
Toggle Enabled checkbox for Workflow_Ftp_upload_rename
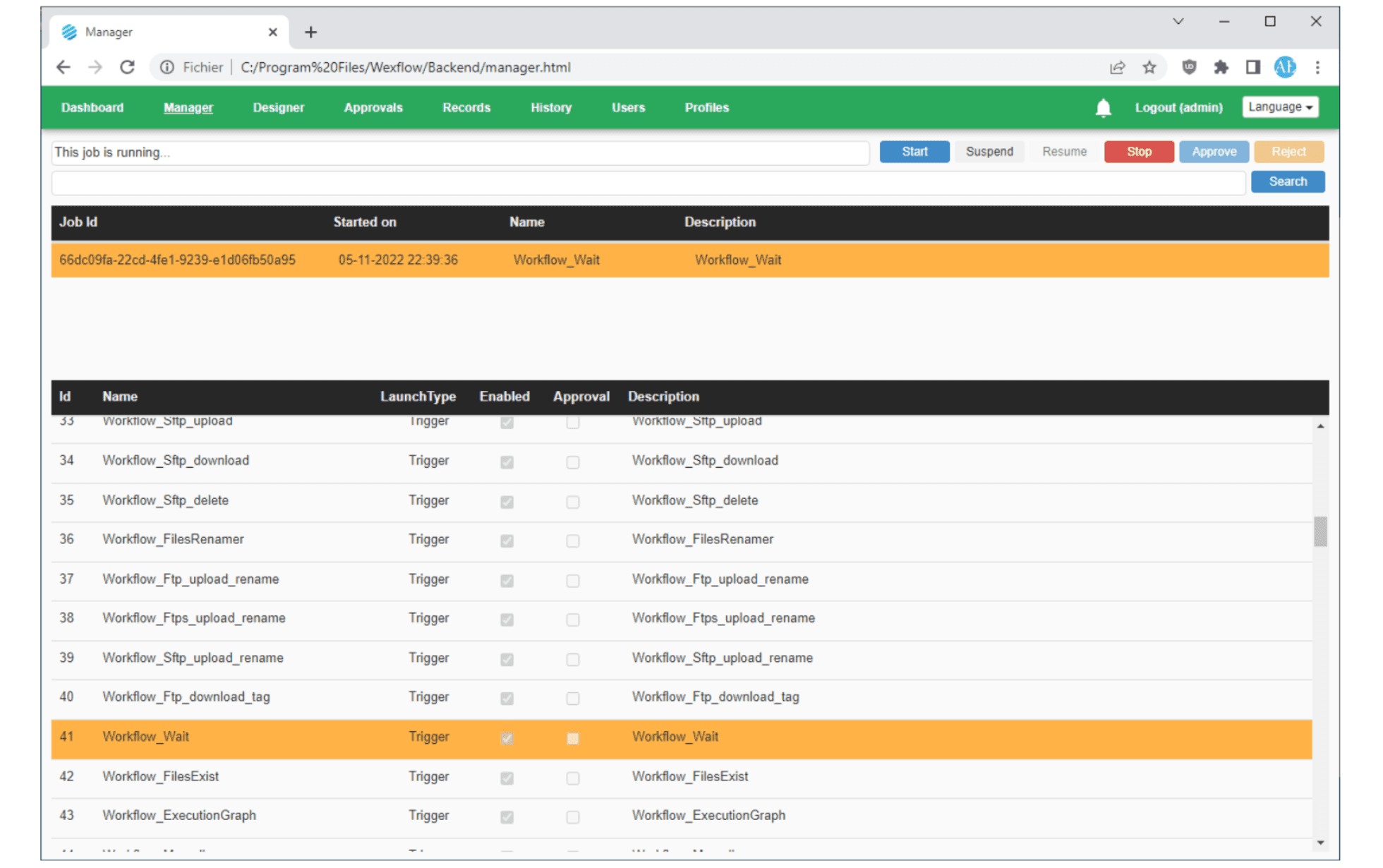point(507,581)
